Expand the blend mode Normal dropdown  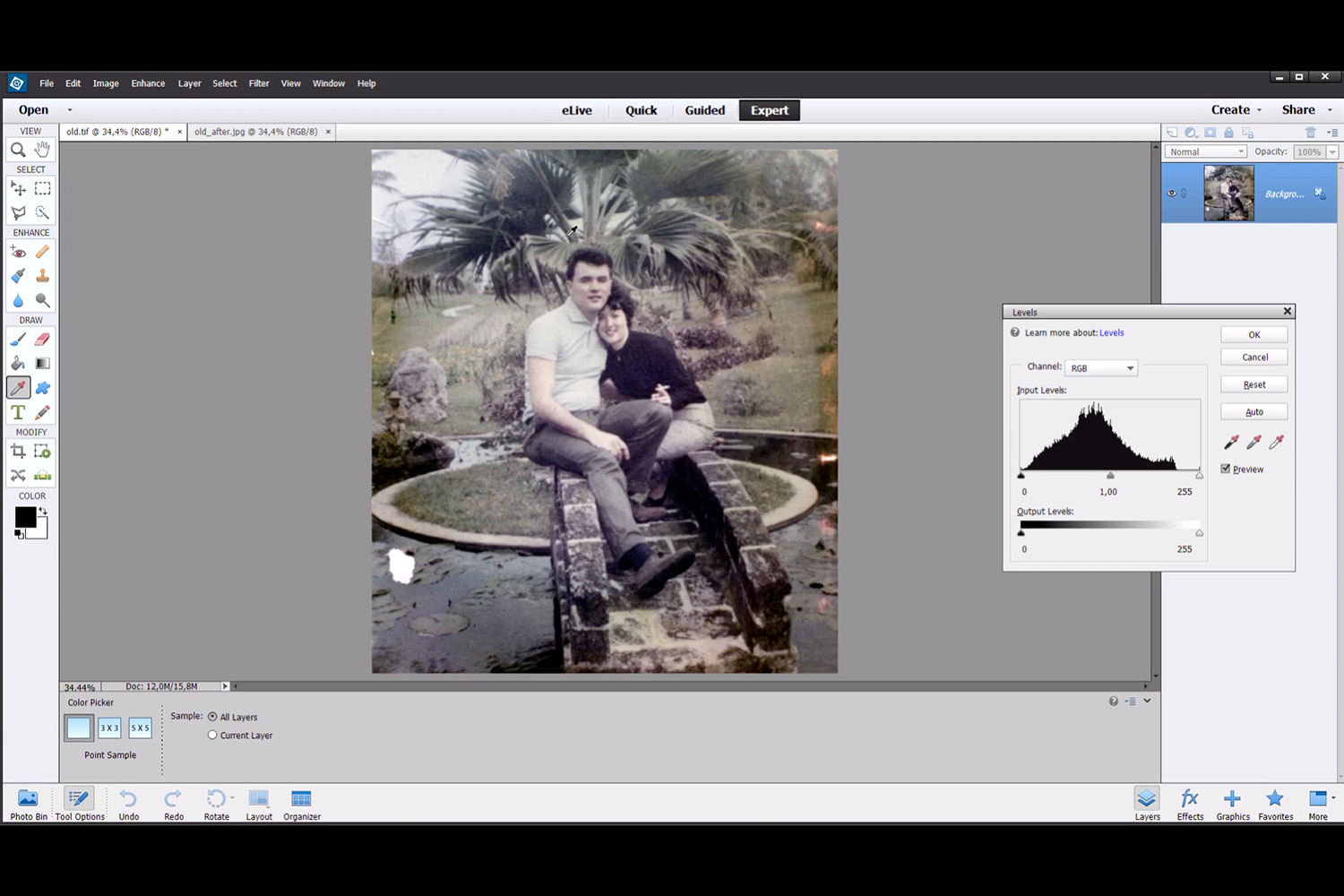coord(1206,152)
